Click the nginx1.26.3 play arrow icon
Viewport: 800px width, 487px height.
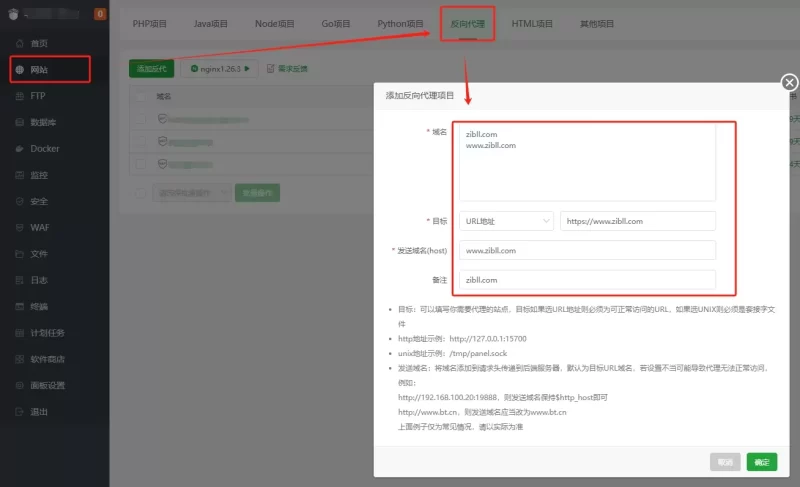pos(247,68)
